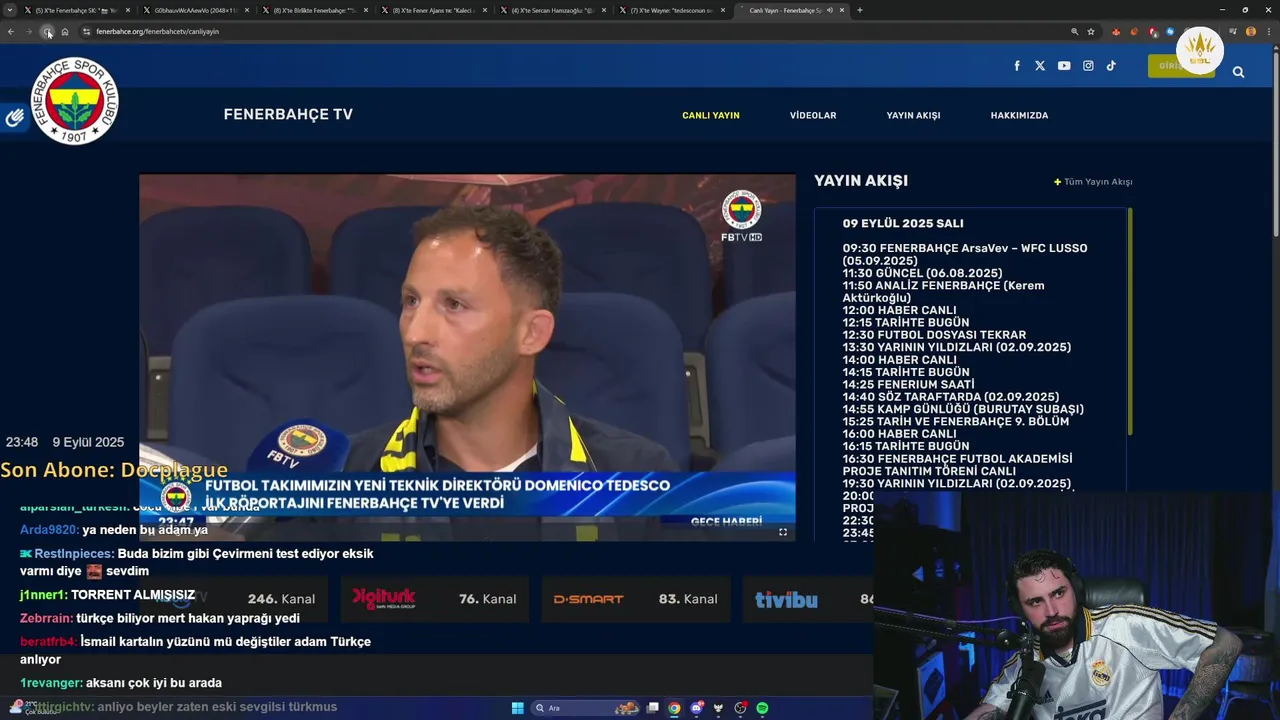This screenshot has height=720, width=1280.
Task: Click schedule entry 11:30 GÜNCEL (06.08.2025)
Action: 922,273
